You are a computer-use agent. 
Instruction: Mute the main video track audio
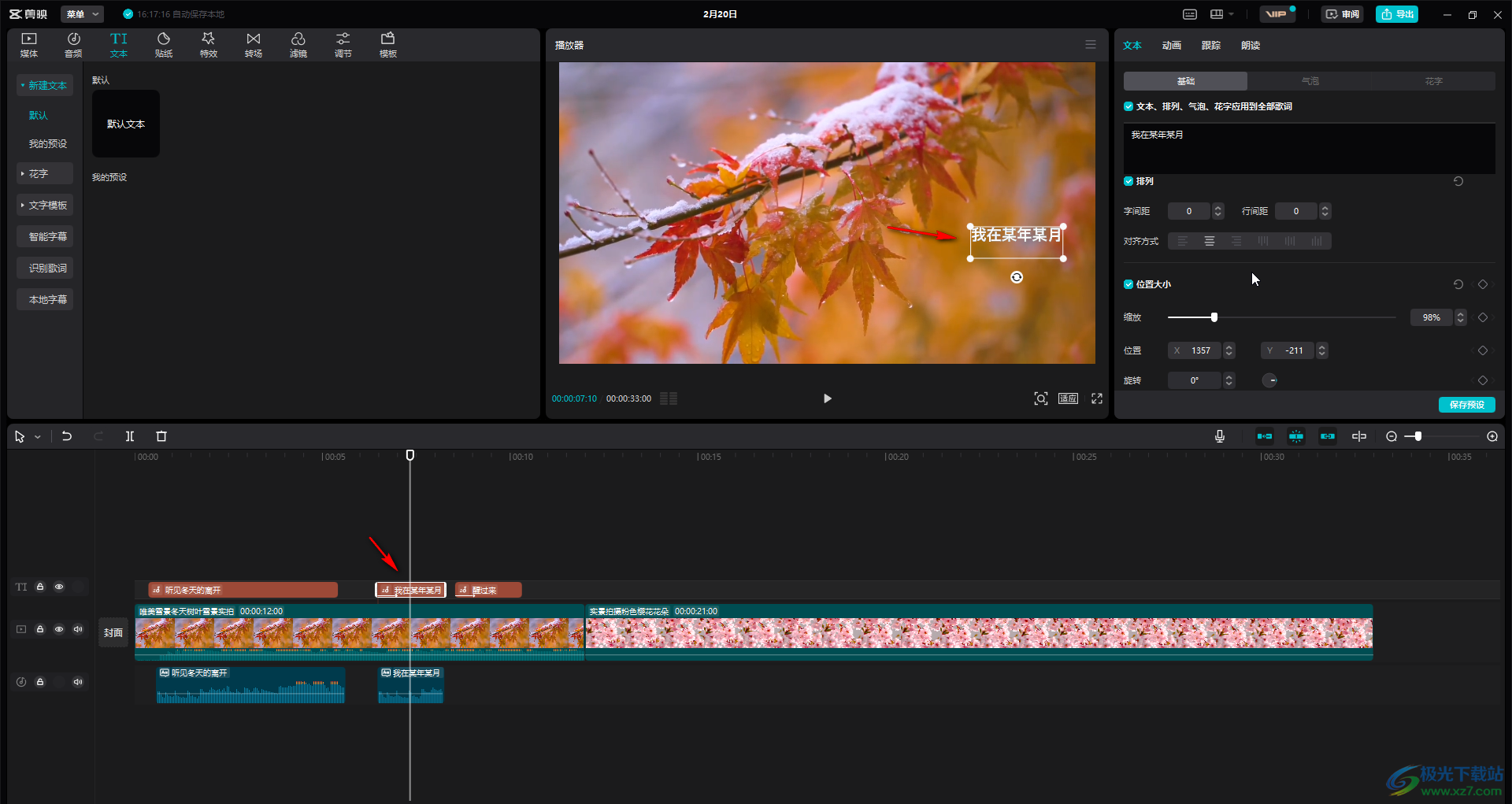coord(78,629)
